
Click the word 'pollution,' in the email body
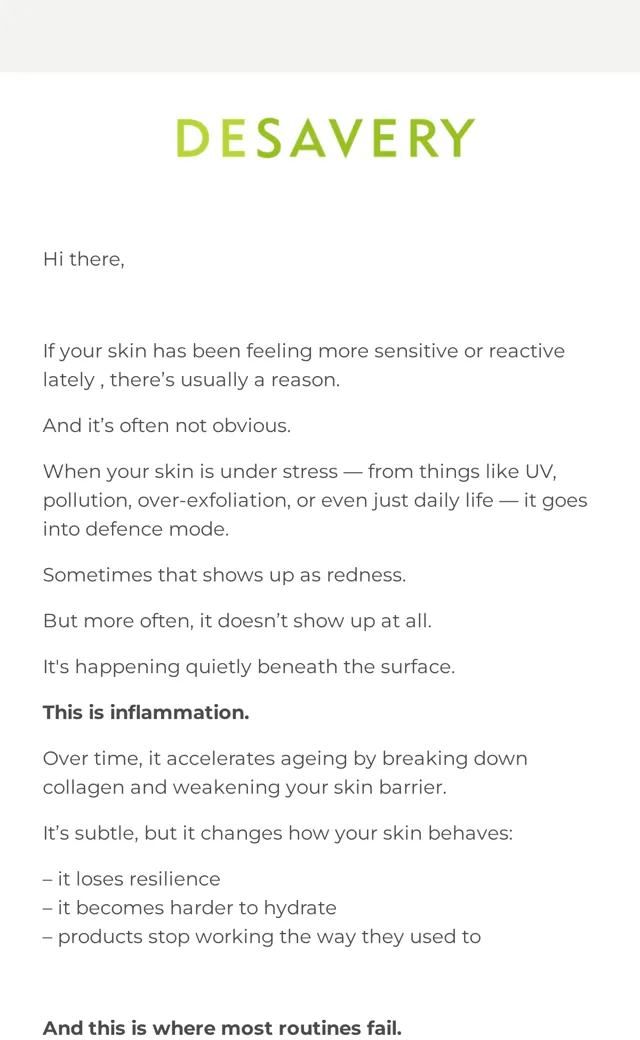(x=88, y=500)
